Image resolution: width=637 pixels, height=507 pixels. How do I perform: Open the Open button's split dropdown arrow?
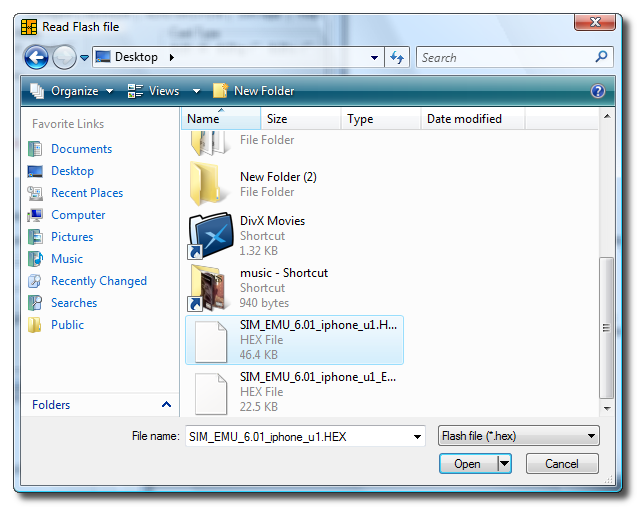pyautogui.click(x=504, y=464)
